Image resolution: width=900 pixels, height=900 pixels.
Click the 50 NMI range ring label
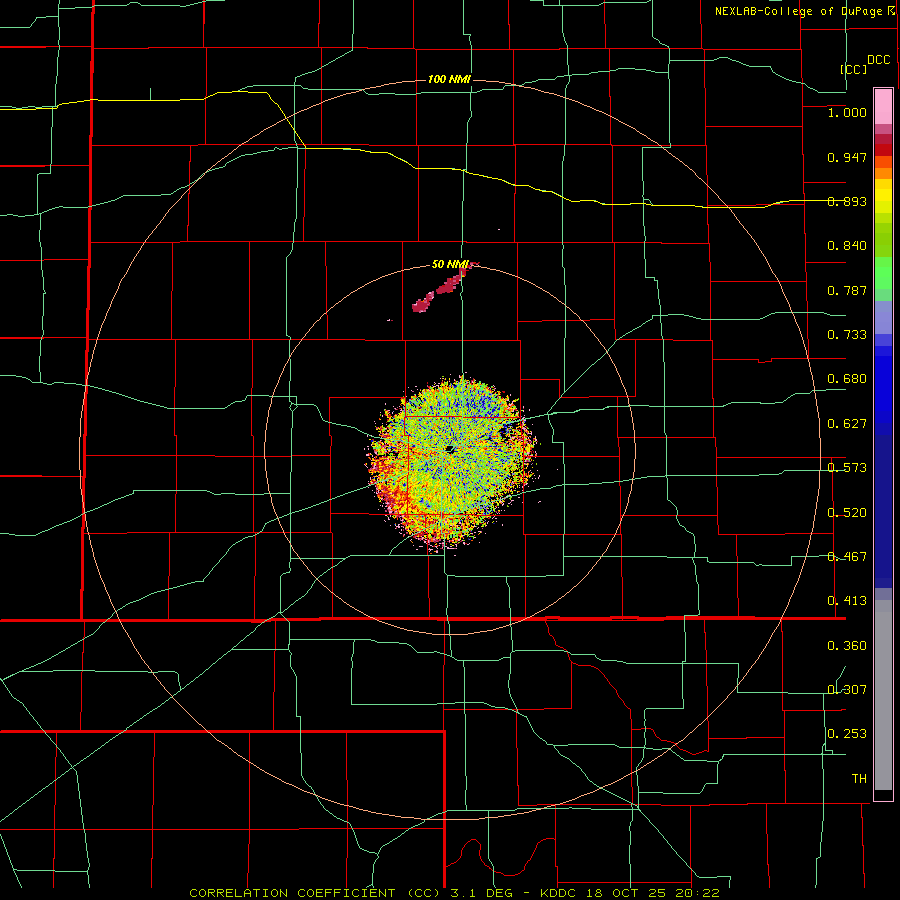click(x=451, y=264)
